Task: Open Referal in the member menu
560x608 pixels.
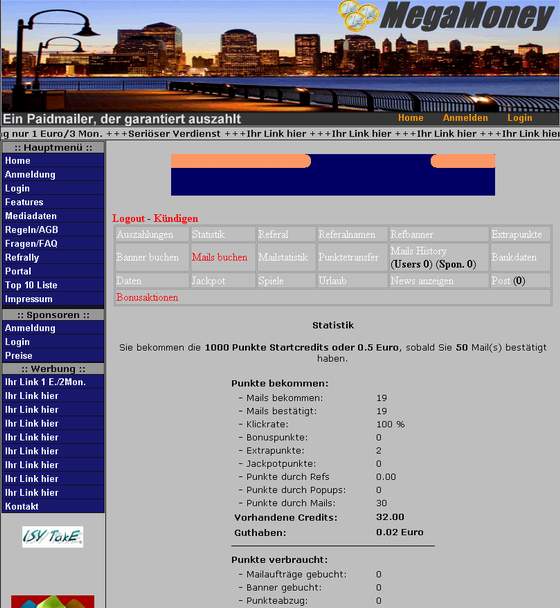Action: pyautogui.click(x=273, y=235)
